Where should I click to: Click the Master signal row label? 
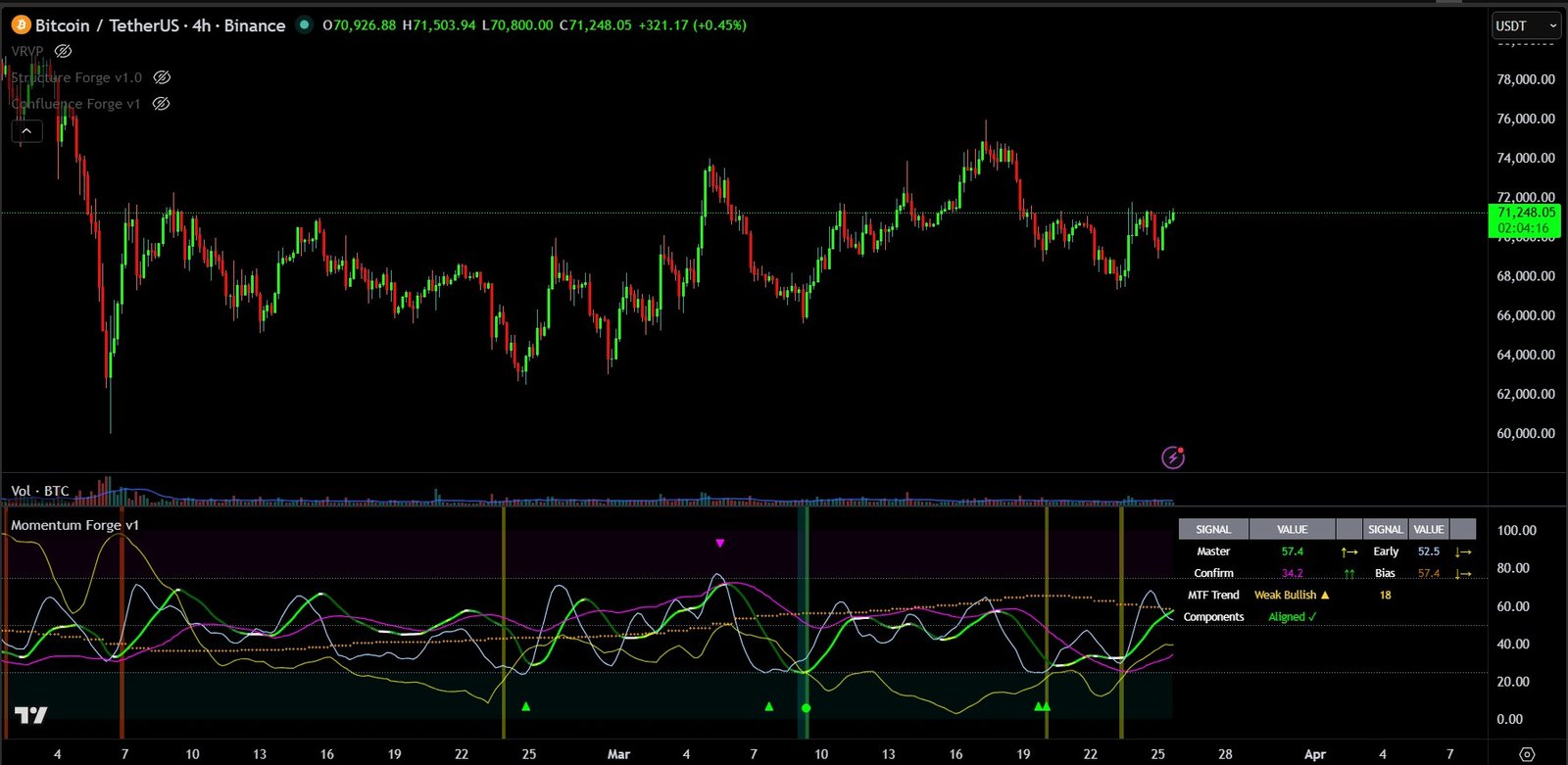pyautogui.click(x=1213, y=551)
